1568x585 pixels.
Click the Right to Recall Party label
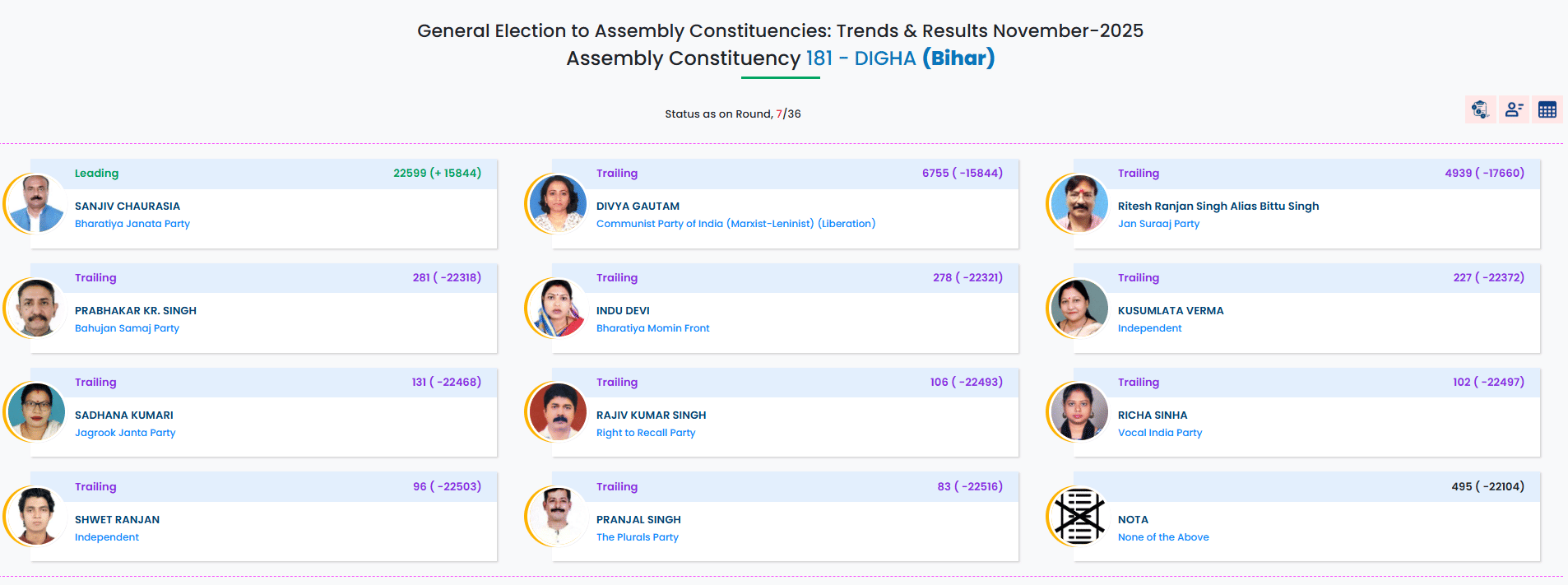coord(646,433)
